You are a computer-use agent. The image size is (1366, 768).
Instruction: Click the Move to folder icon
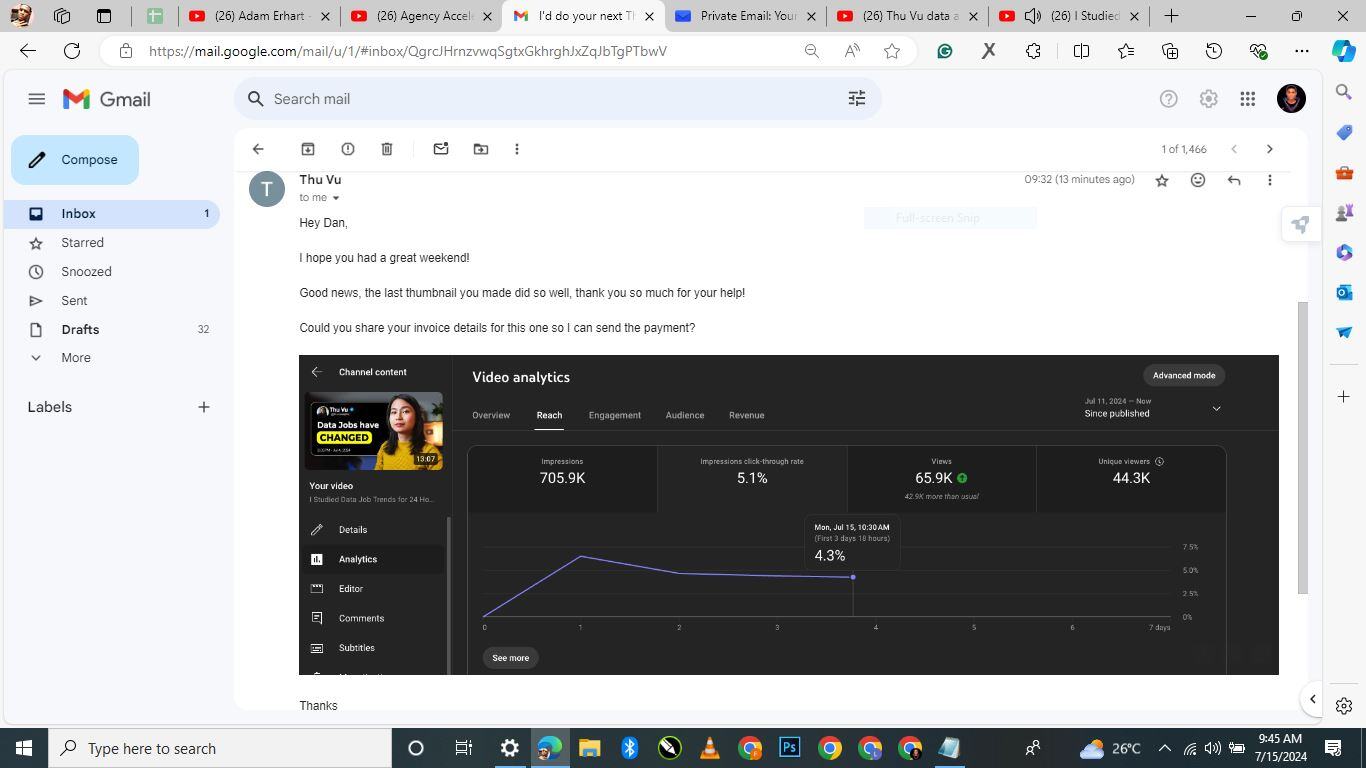coord(481,149)
